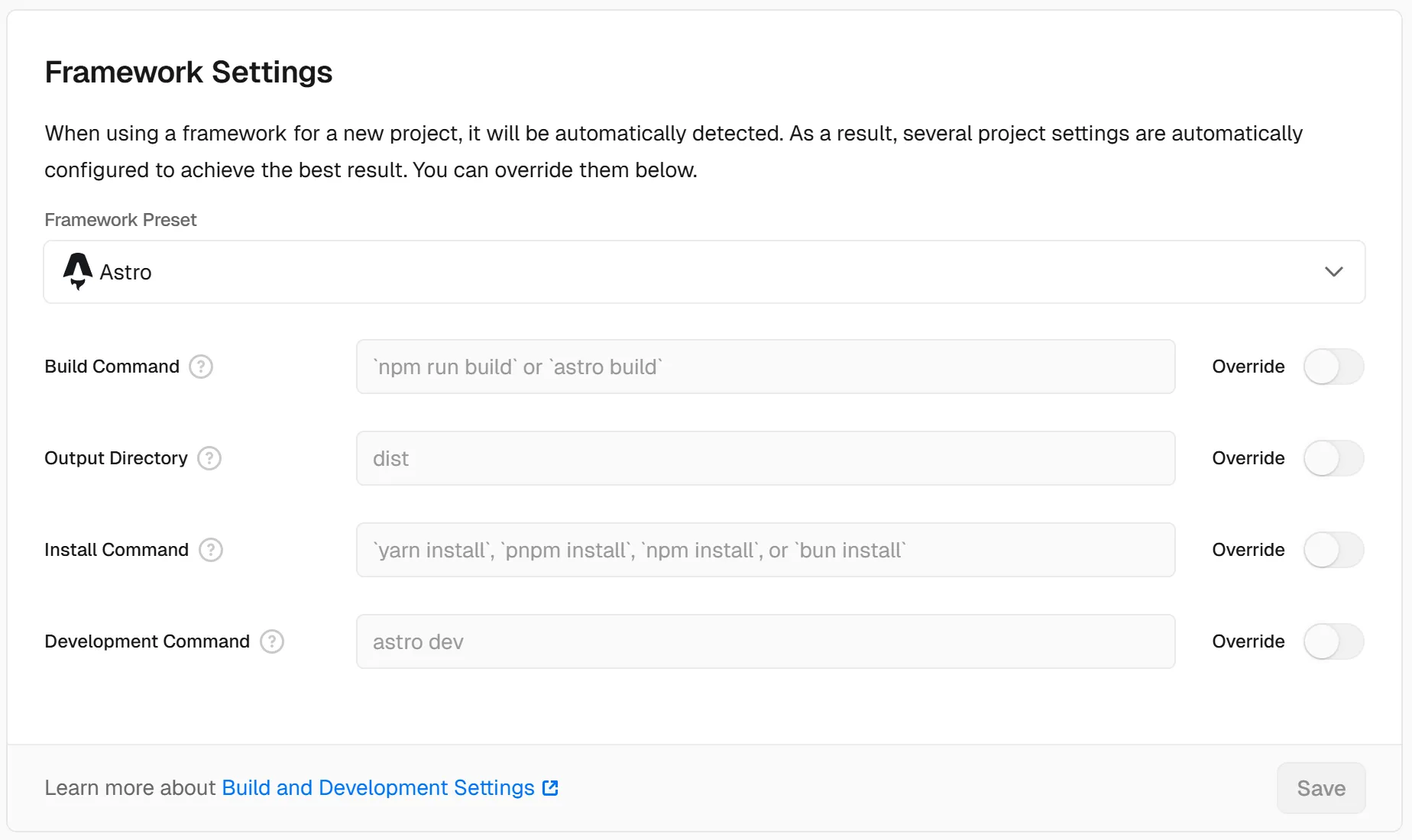Viewport: 1412px width, 840px height.
Task: Turn on Install Command override
Action: [1333, 550]
